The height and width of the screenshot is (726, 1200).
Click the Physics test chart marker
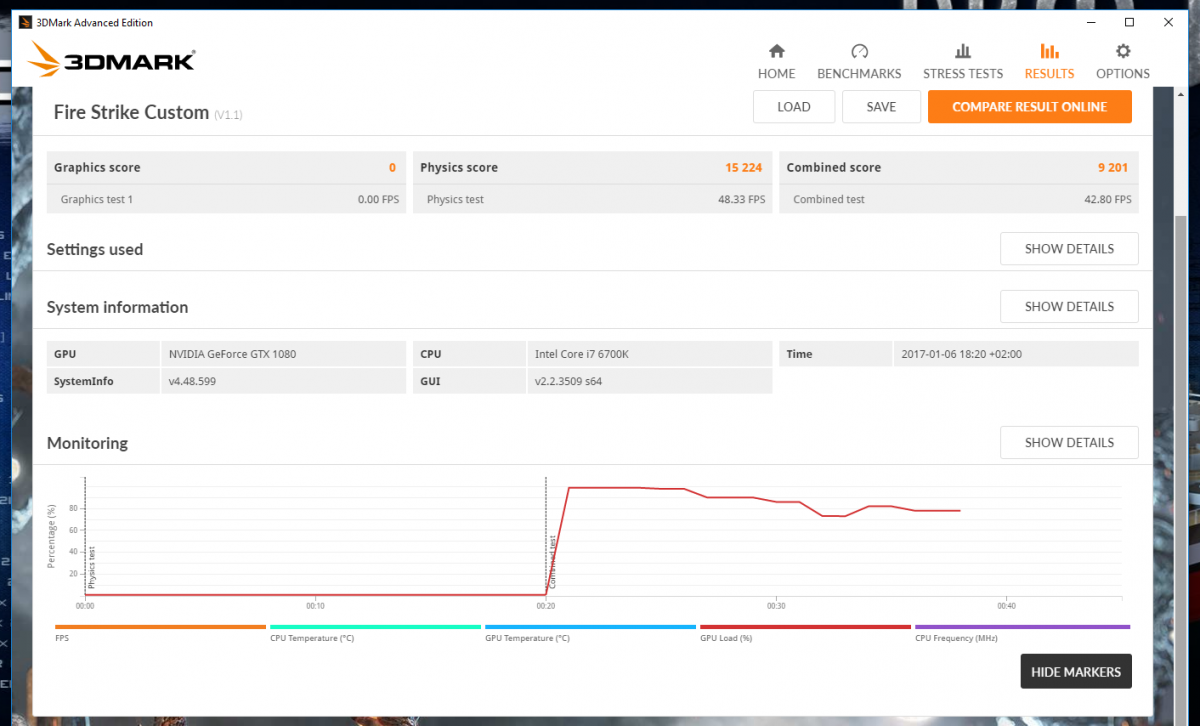click(91, 567)
